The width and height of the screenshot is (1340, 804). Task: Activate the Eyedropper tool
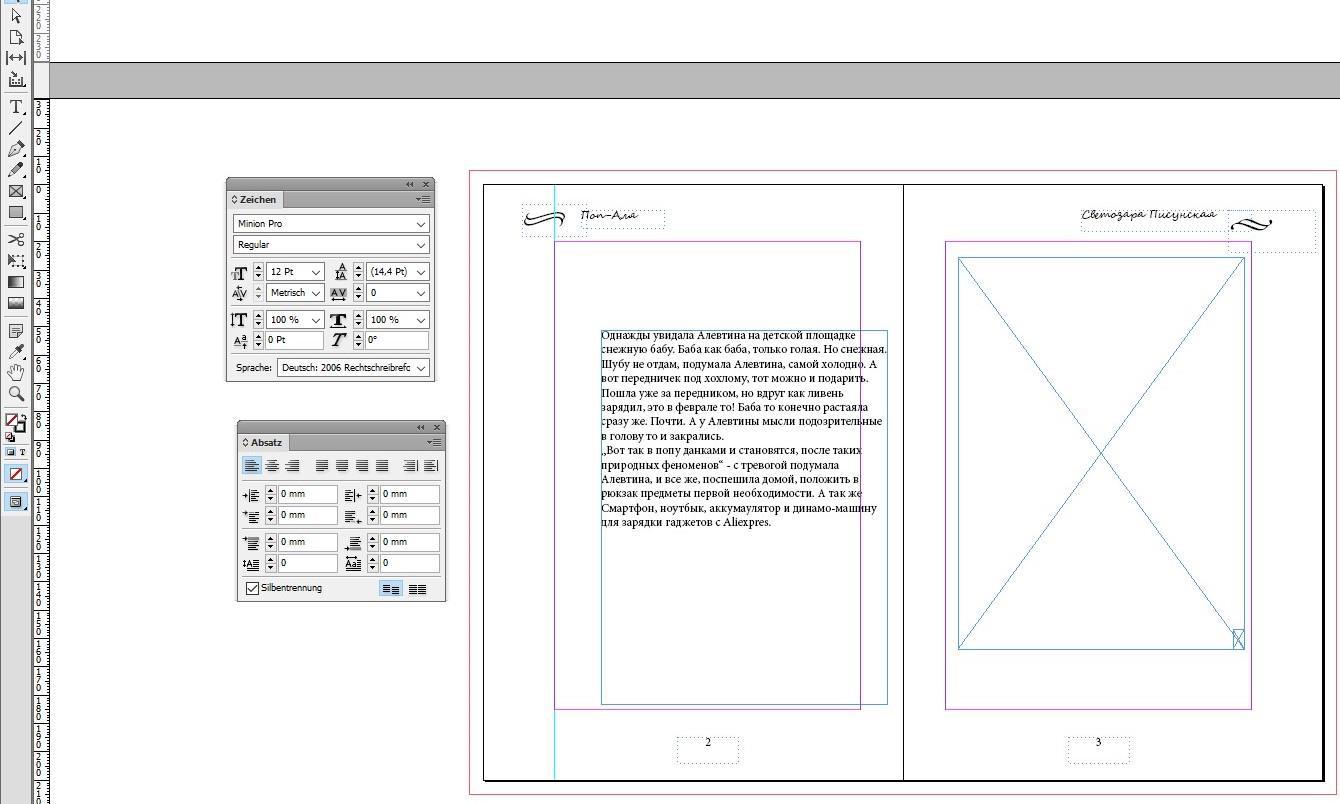15,352
